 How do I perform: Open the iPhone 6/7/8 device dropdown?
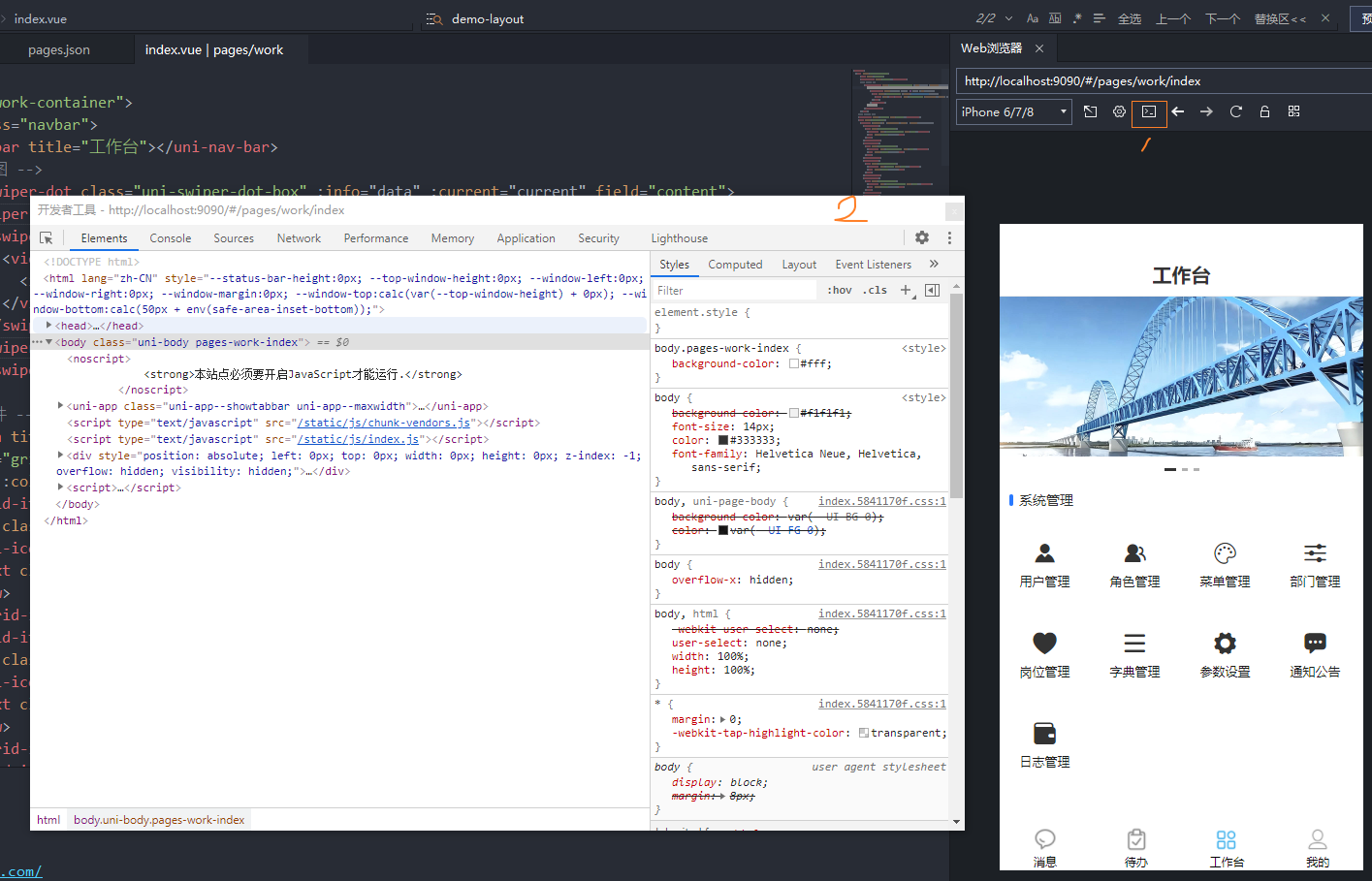pyautogui.click(x=1014, y=111)
